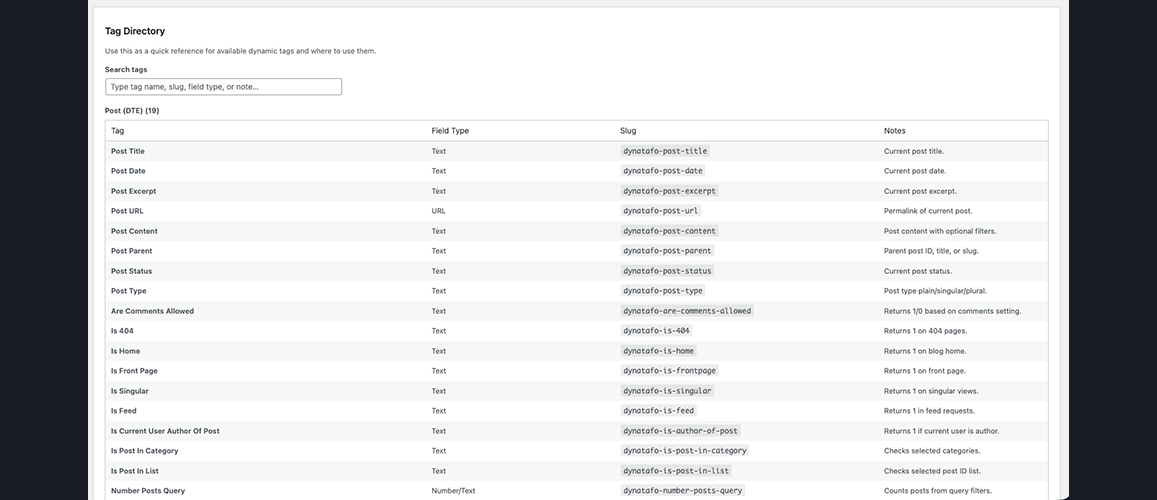Screen dimensions: 1157x500
Task: Select the dynatafo-is-post-in-category slug
Action: pyautogui.click(x=685, y=451)
